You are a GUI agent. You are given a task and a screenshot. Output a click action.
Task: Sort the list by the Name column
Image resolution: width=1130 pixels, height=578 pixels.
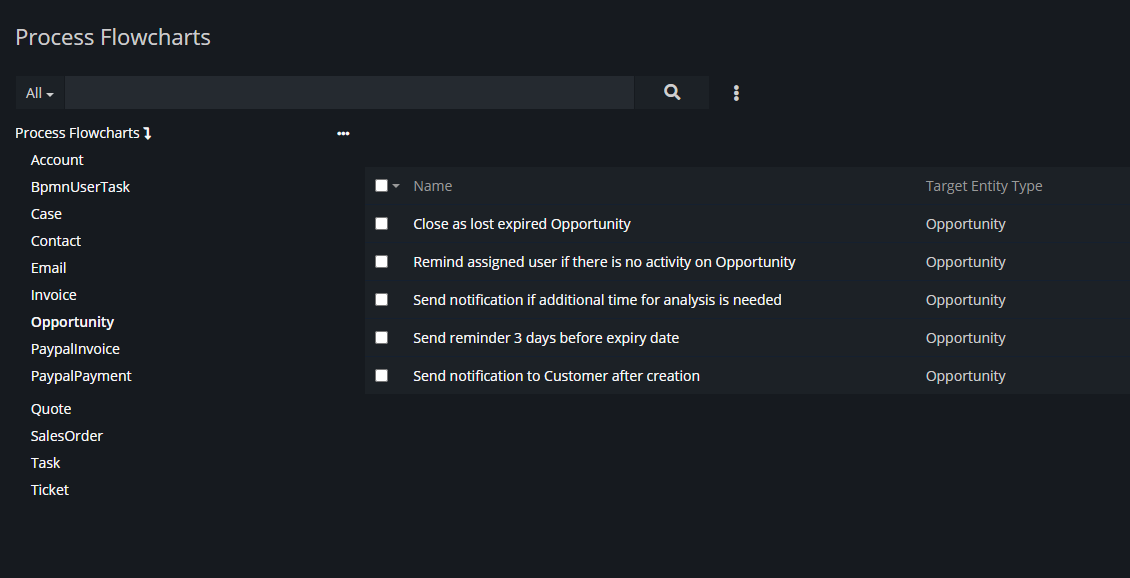click(x=433, y=186)
